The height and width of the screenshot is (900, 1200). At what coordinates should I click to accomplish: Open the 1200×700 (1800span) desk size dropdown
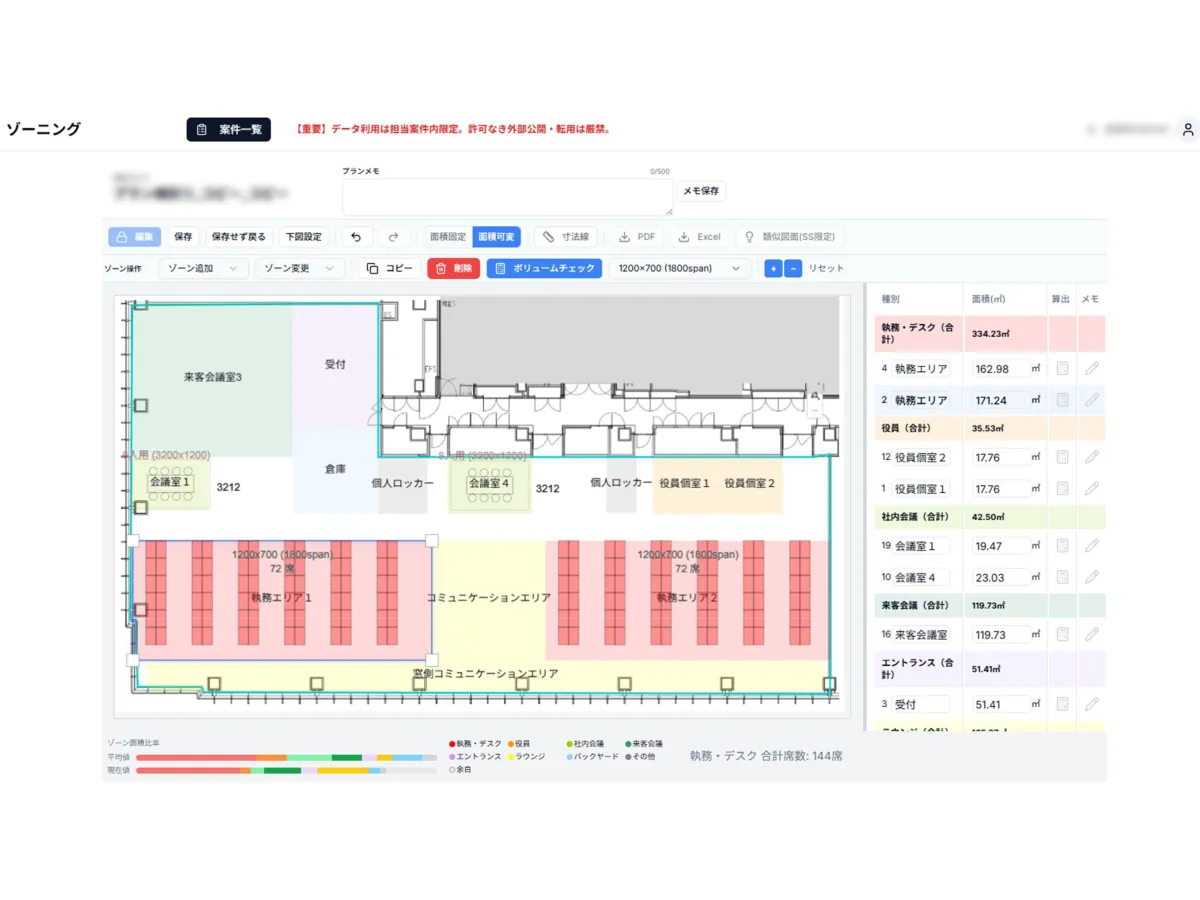[679, 268]
